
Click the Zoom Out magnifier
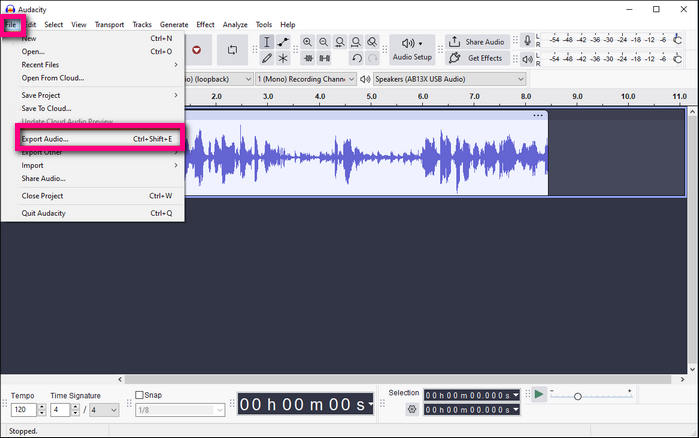point(323,42)
